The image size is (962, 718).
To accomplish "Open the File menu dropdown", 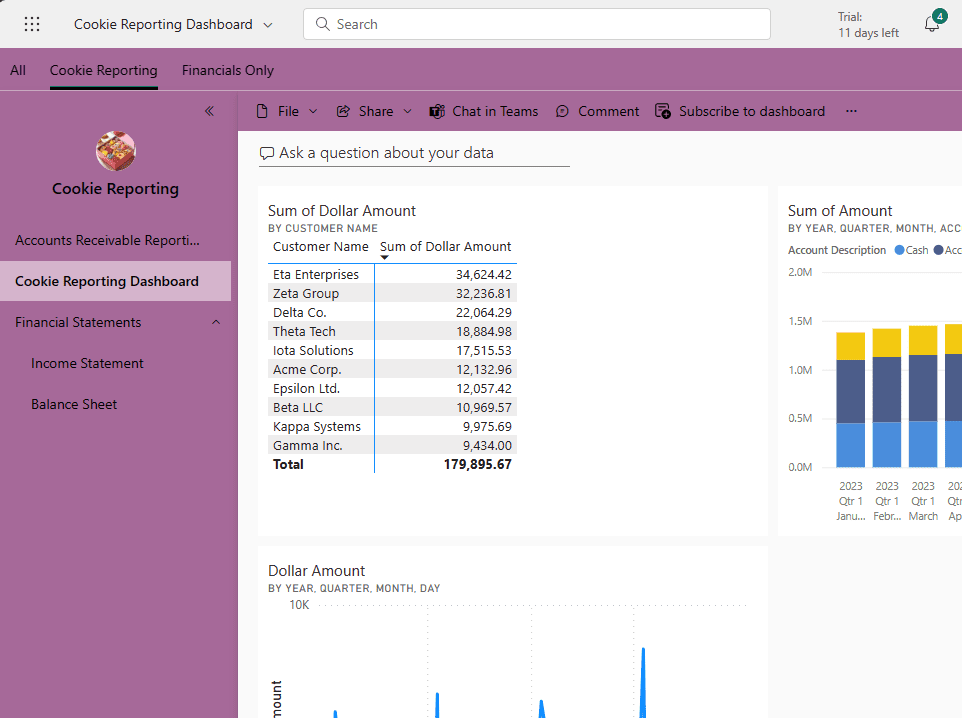I will coord(287,111).
